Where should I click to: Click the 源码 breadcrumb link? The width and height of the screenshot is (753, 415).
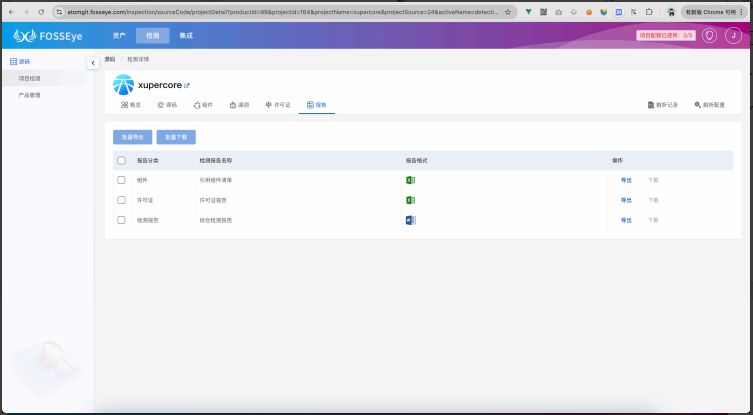tap(109, 59)
